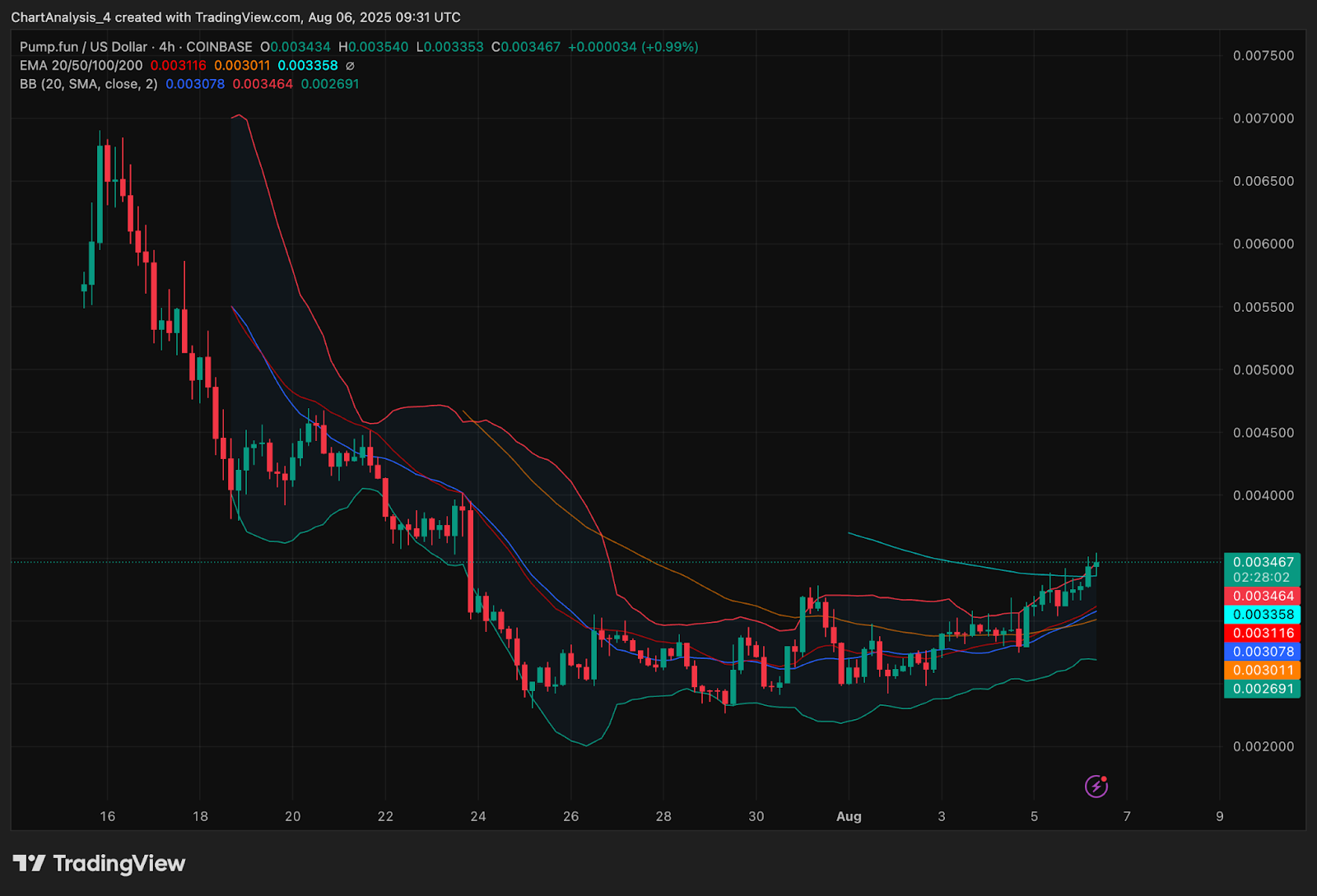The height and width of the screenshot is (896, 1317).
Task: Click the COINBASE exchange label
Action: (219, 47)
